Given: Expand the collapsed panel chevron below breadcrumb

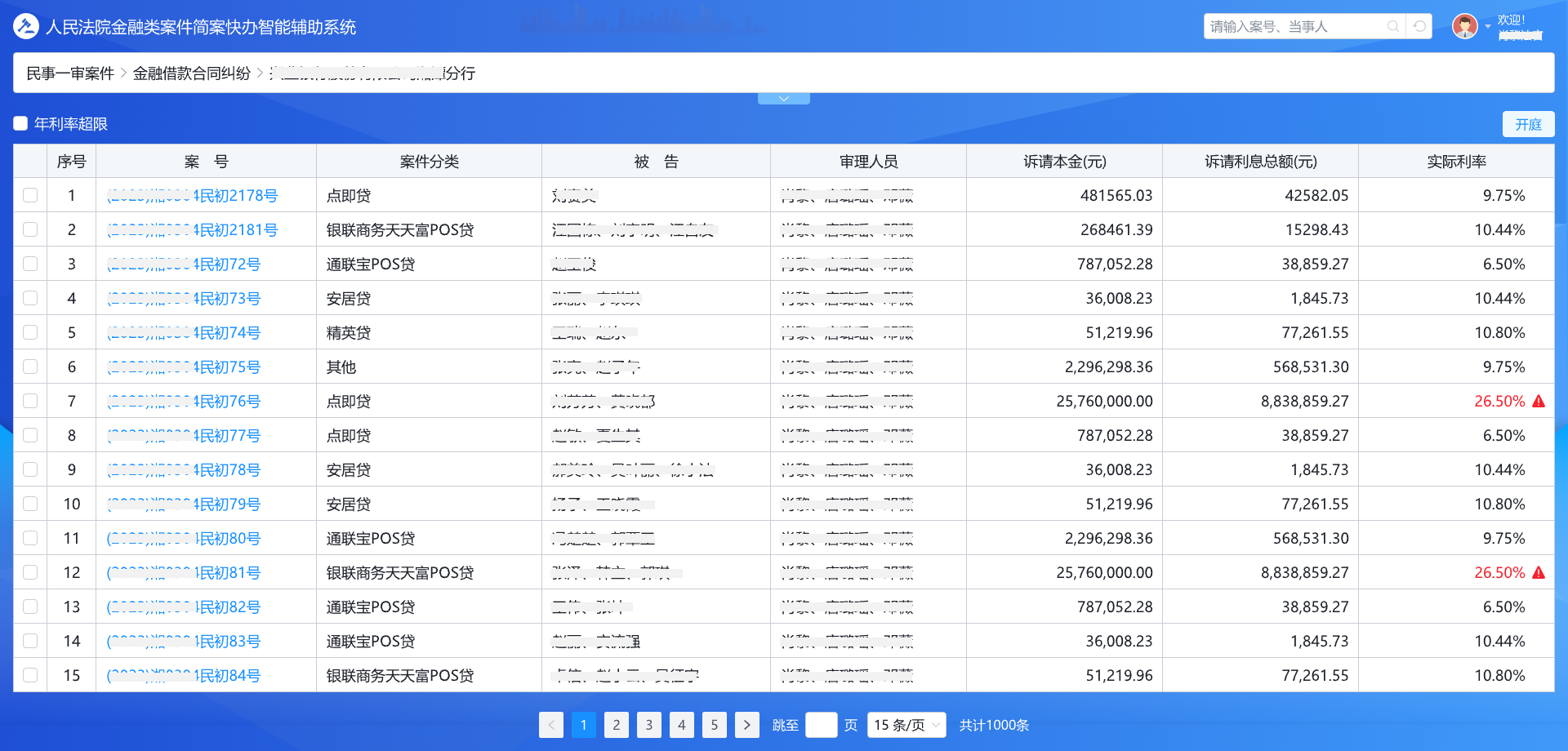Looking at the screenshot, I should coord(784,99).
